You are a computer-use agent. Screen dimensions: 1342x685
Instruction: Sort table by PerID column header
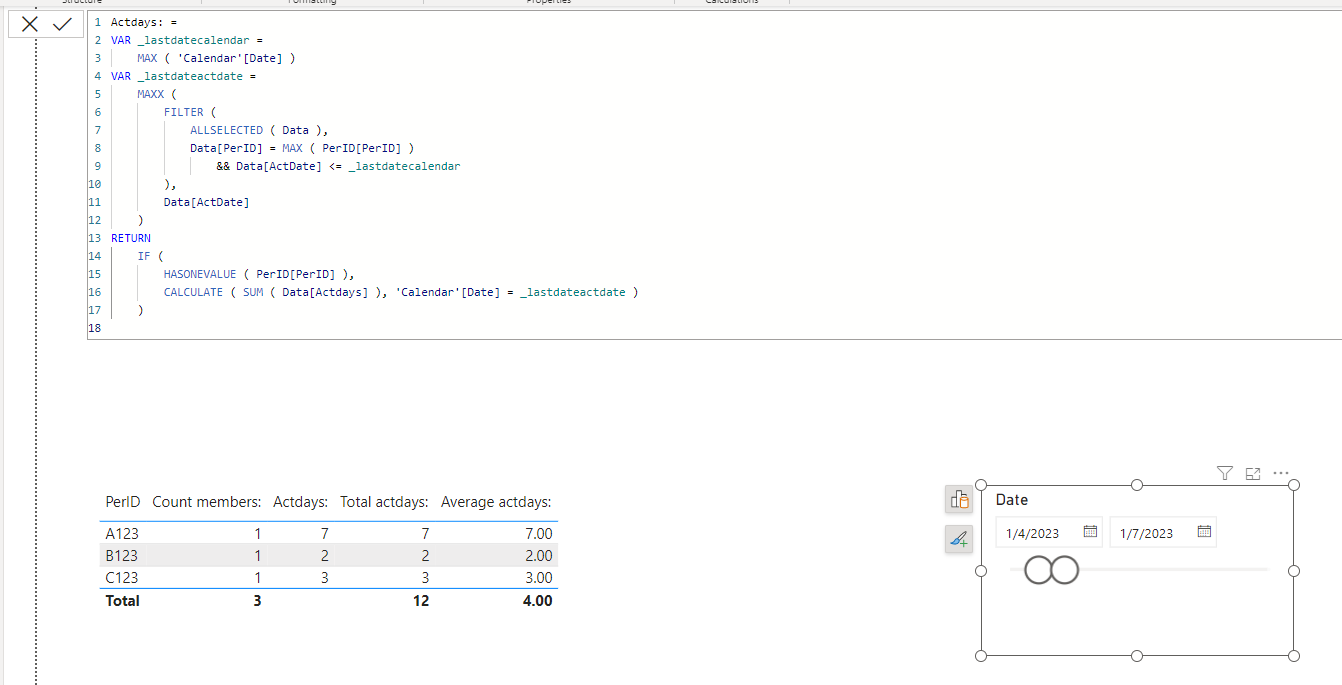(123, 502)
